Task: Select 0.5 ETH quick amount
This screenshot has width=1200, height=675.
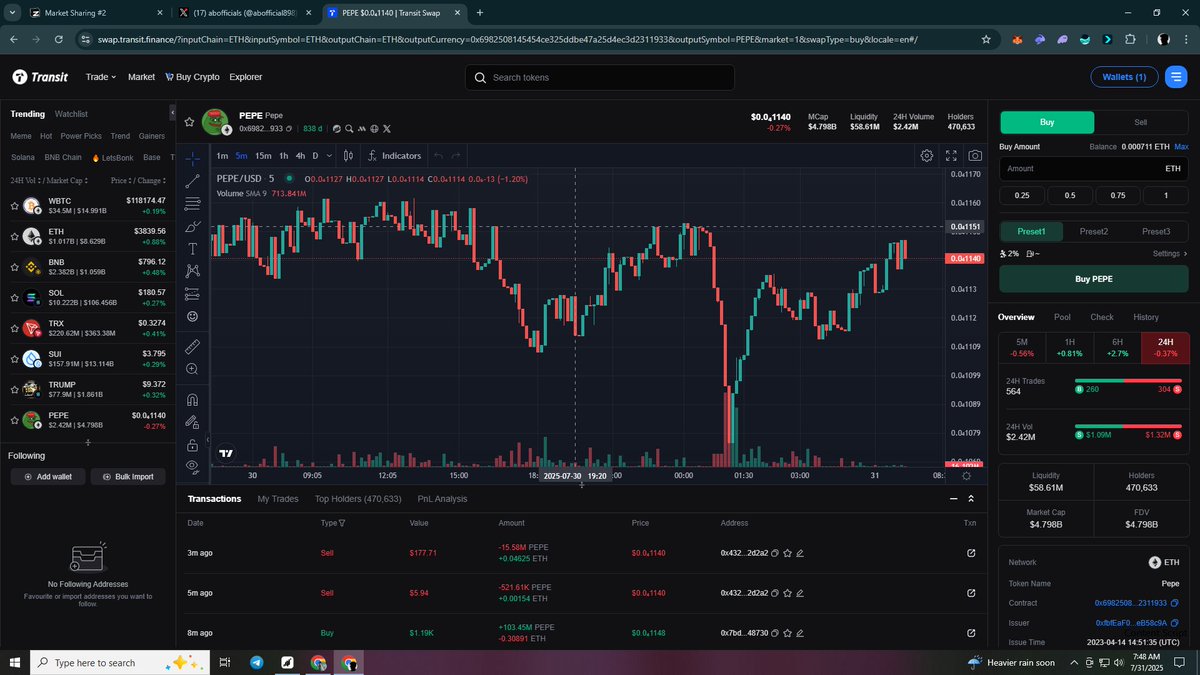Action: pyautogui.click(x=1070, y=195)
